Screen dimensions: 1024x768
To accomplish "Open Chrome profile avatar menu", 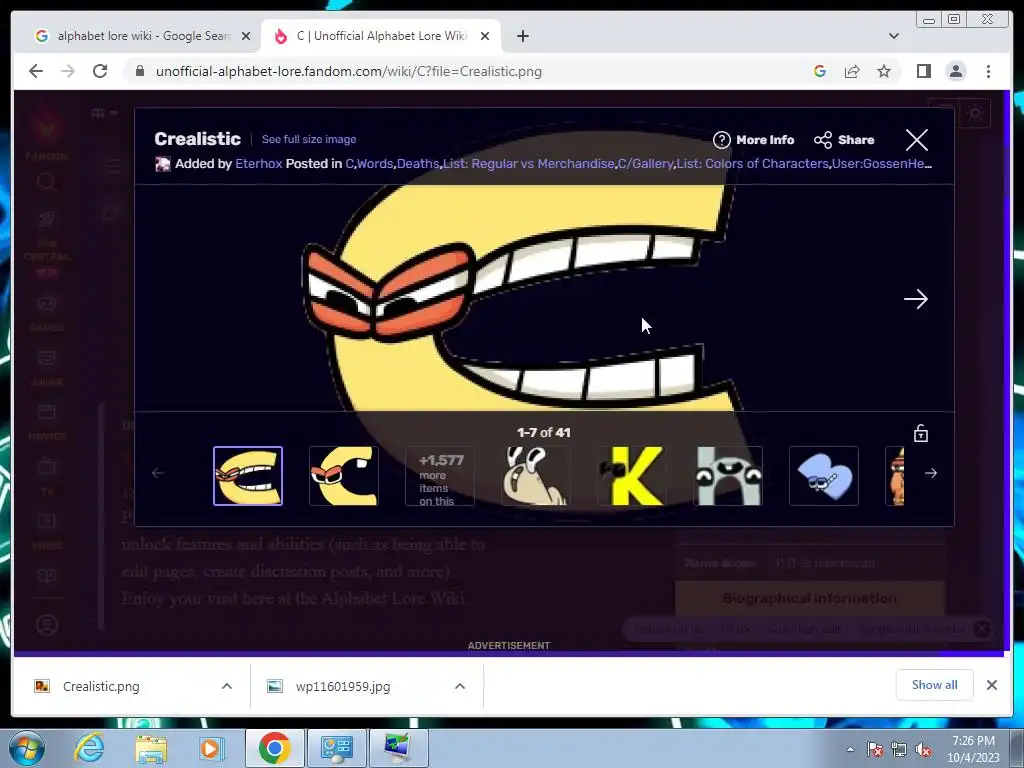I will pyautogui.click(x=956, y=71).
